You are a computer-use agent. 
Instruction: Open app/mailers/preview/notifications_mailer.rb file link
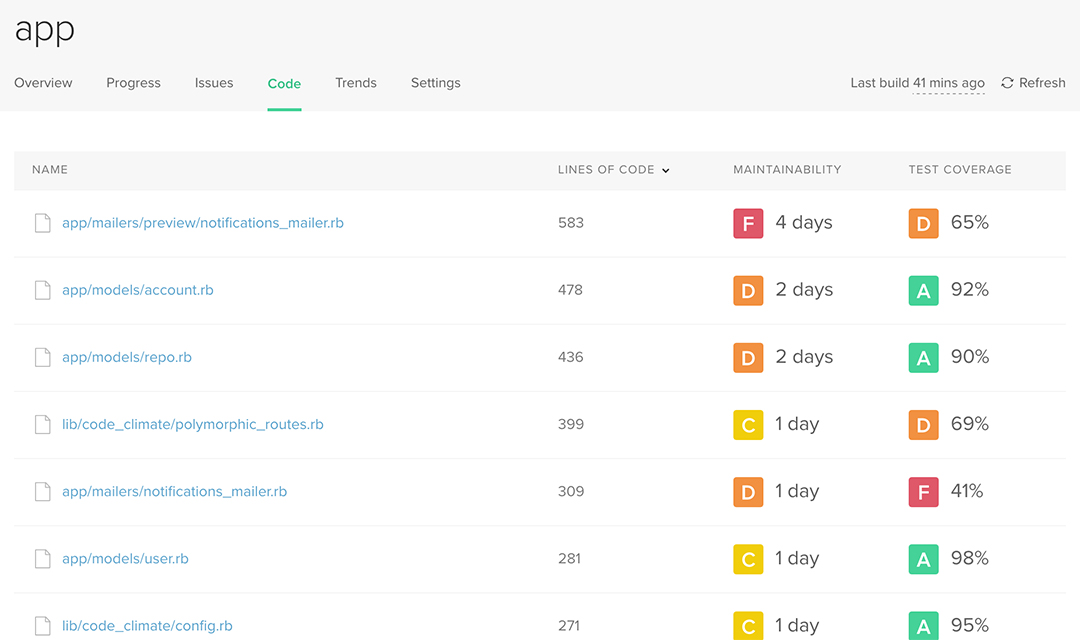pyautogui.click(x=202, y=223)
